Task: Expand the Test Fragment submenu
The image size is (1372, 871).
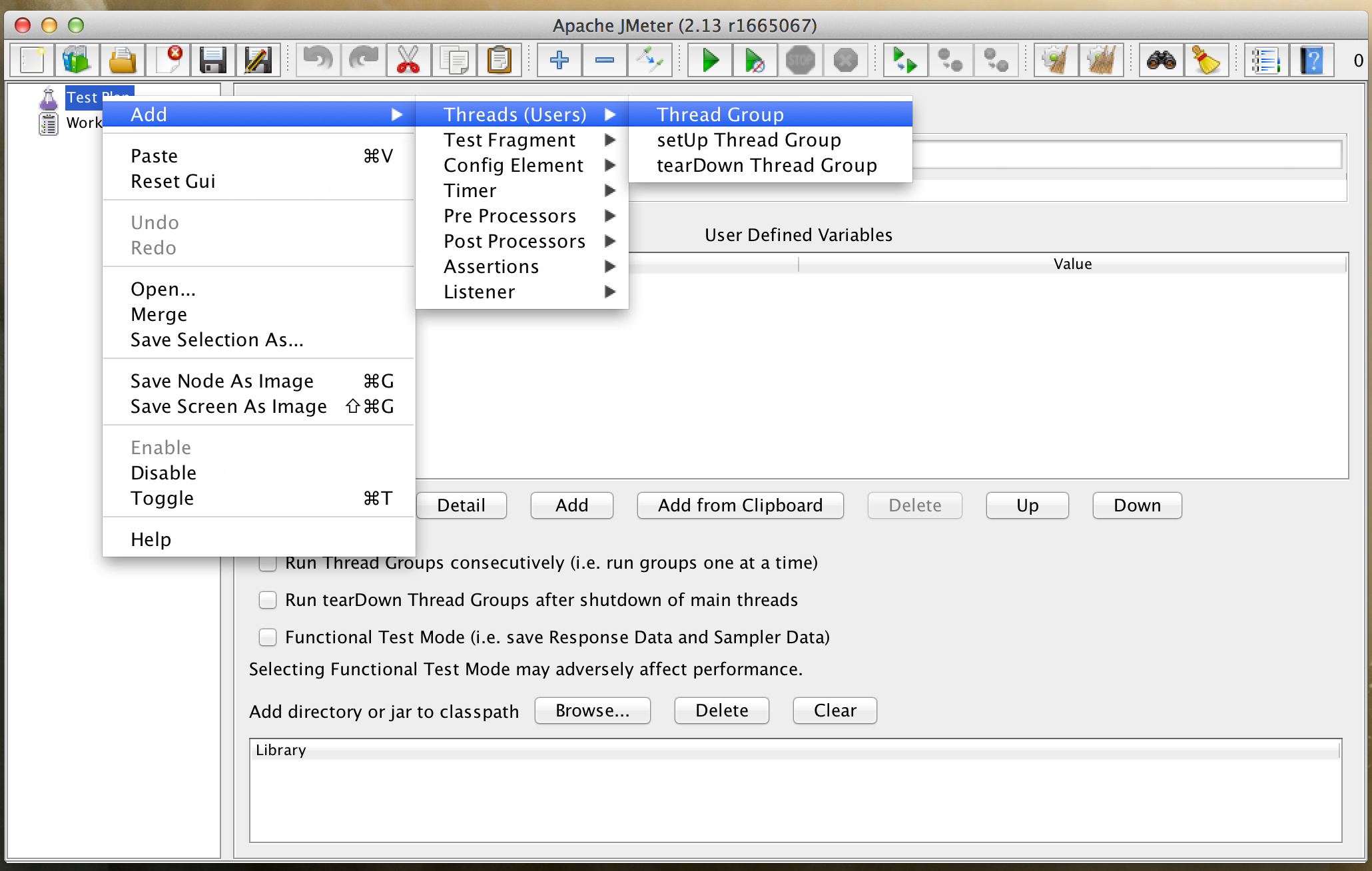Action: [522, 140]
